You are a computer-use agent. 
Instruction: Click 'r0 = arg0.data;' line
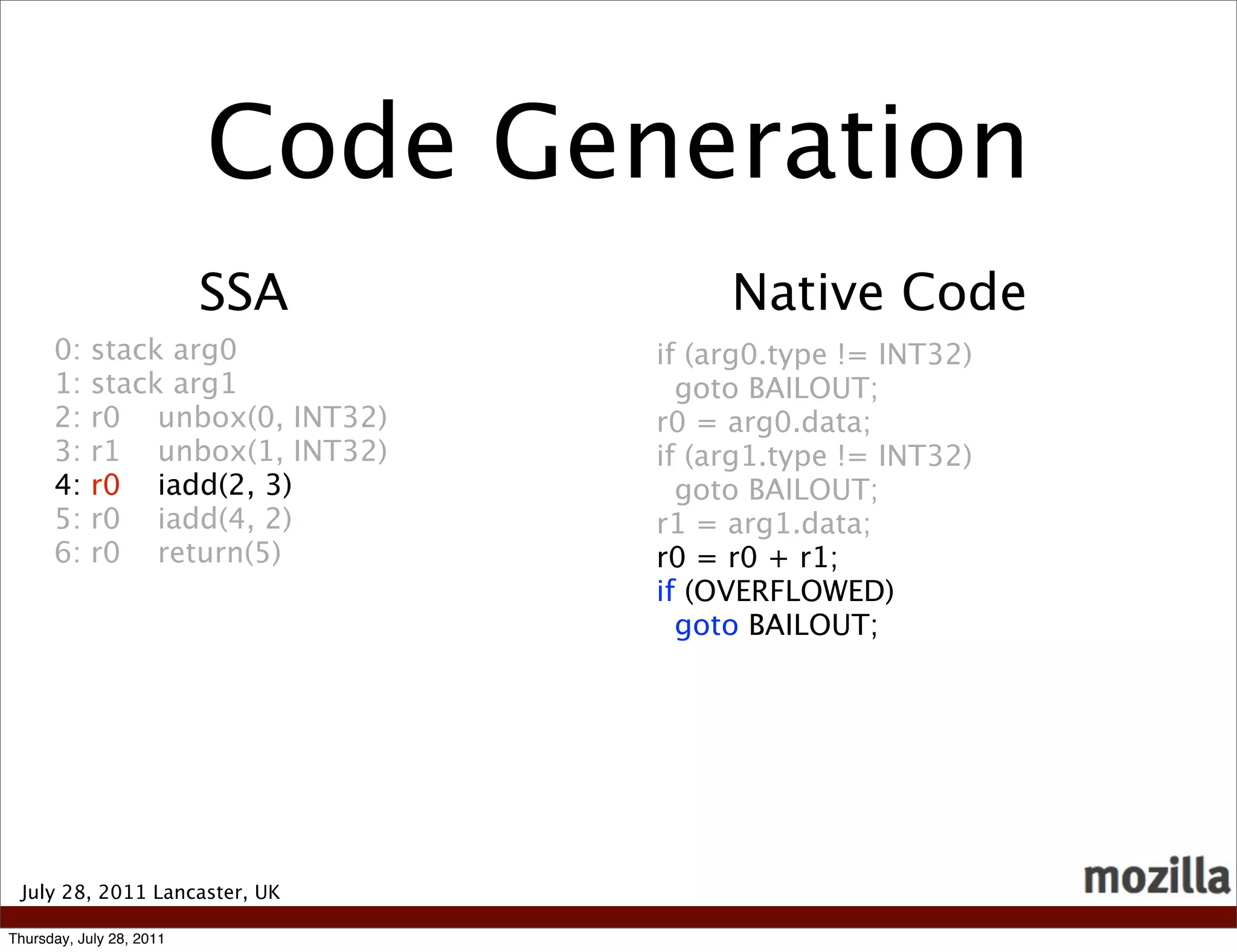pos(763,422)
